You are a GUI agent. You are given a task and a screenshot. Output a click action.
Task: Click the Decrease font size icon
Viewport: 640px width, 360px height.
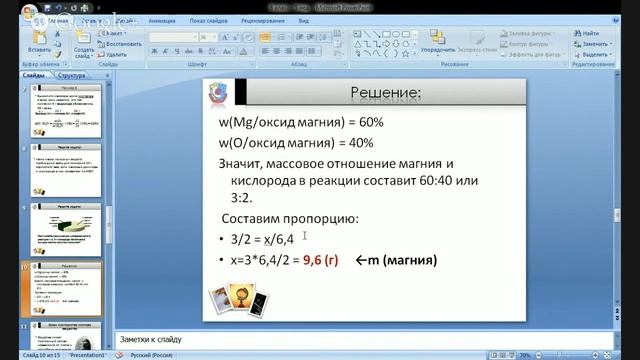click(x=236, y=38)
